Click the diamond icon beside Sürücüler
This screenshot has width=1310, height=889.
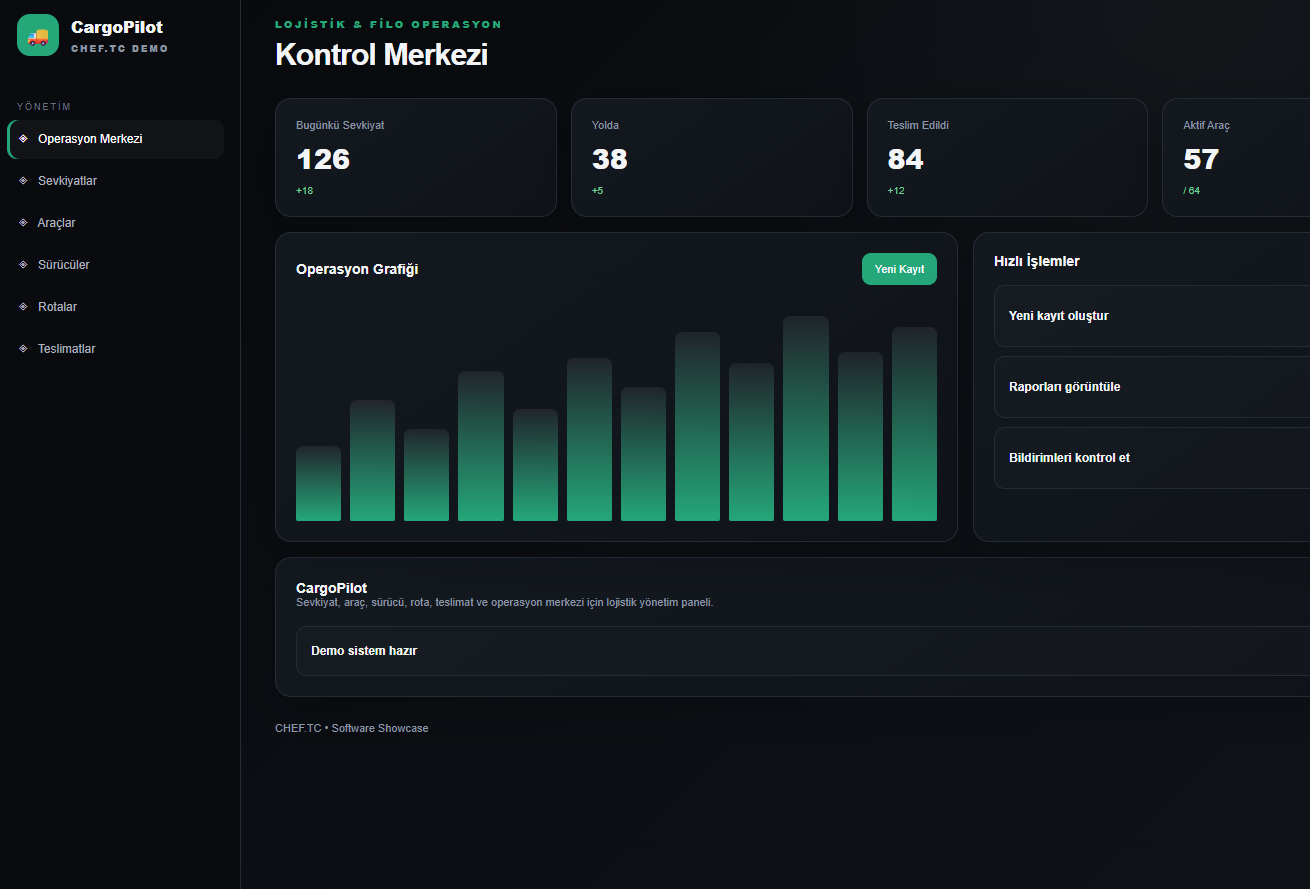pos(23,265)
